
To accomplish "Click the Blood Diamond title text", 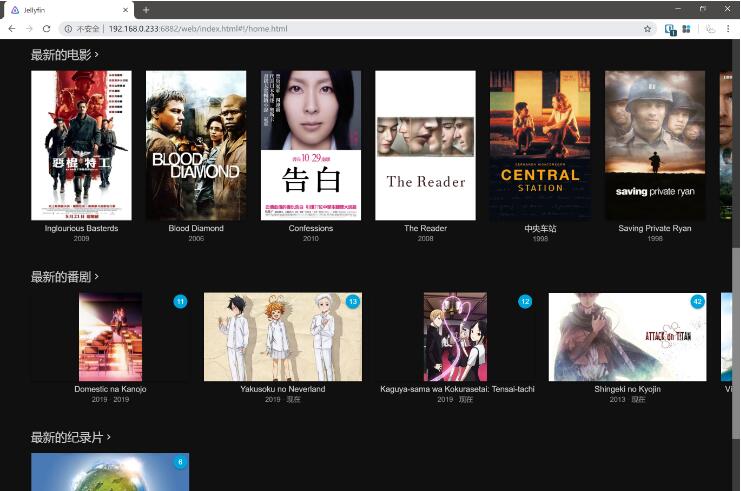I will (x=196, y=228).
